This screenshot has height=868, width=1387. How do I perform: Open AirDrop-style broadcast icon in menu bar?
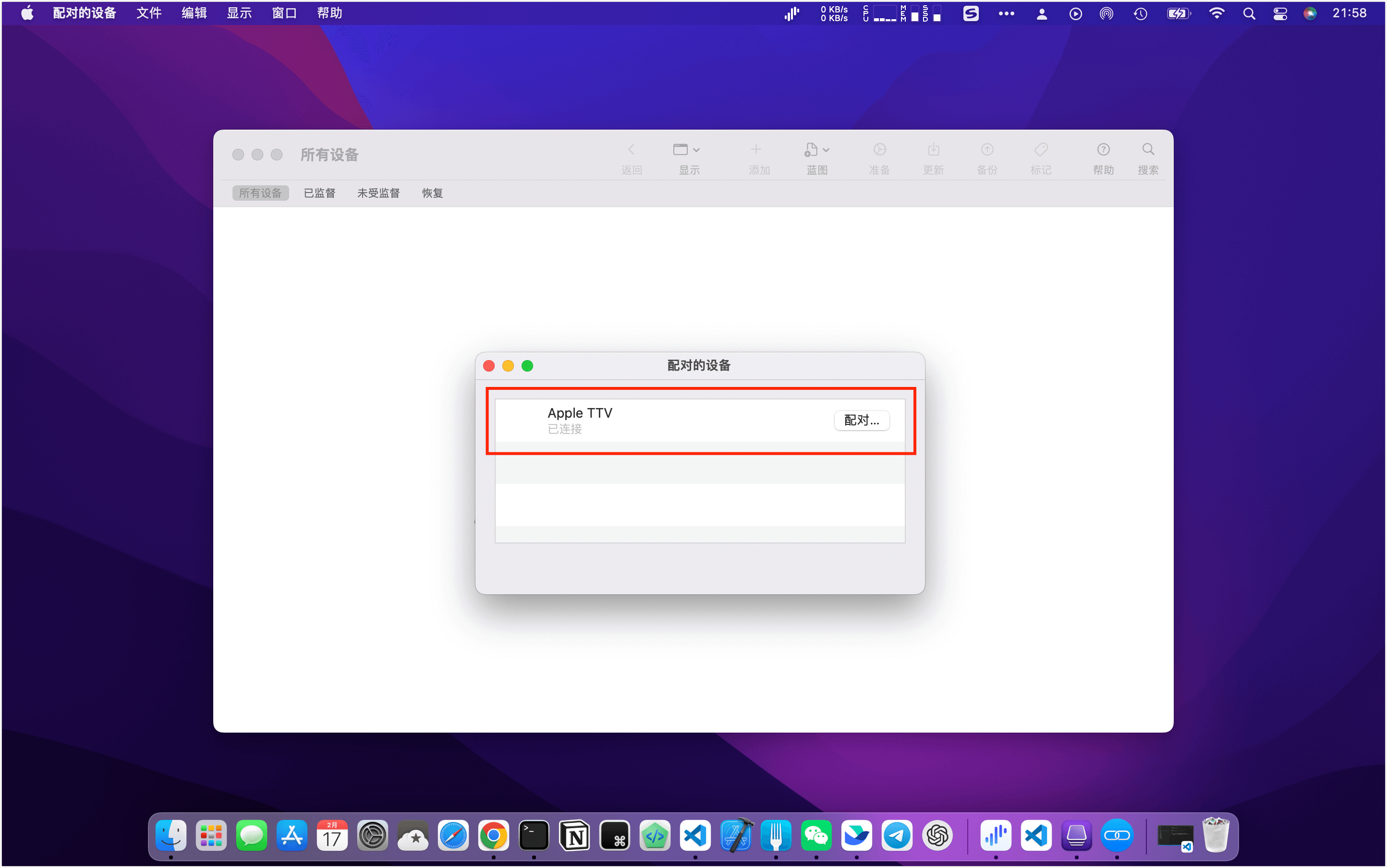tap(1106, 13)
